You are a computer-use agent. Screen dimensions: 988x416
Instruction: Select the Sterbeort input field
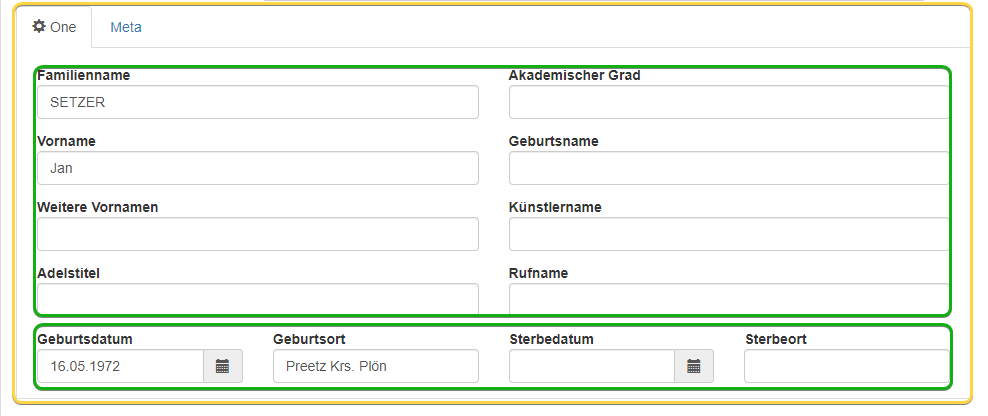coord(847,366)
